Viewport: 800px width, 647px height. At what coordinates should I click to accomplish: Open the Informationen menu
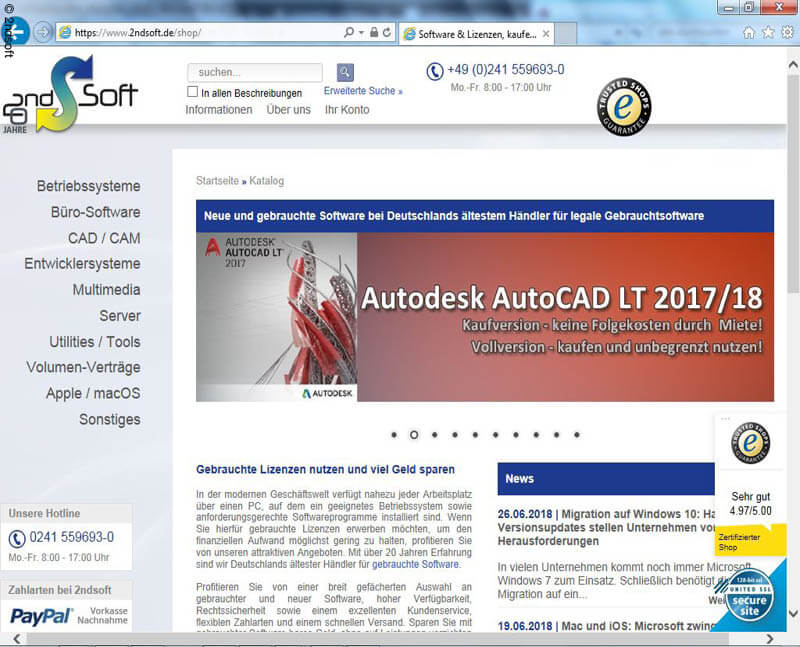coord(218,110)
